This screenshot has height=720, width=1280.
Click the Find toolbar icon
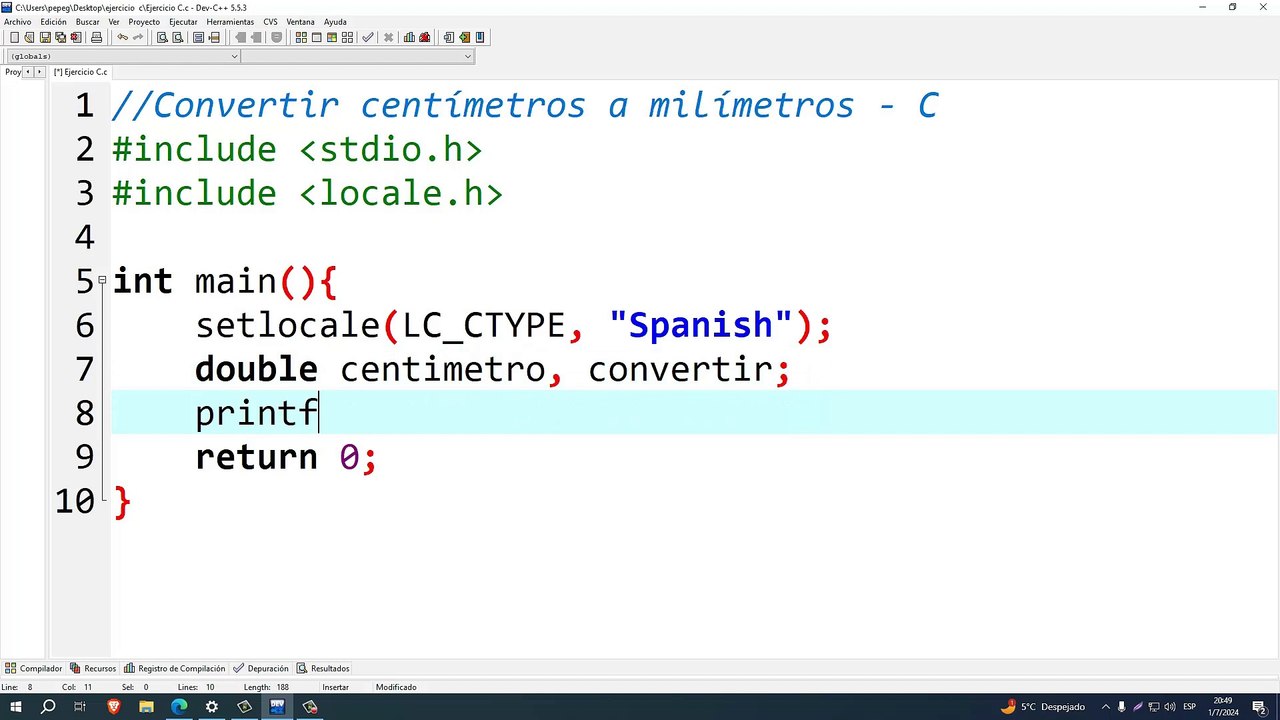tap(162, 38)
